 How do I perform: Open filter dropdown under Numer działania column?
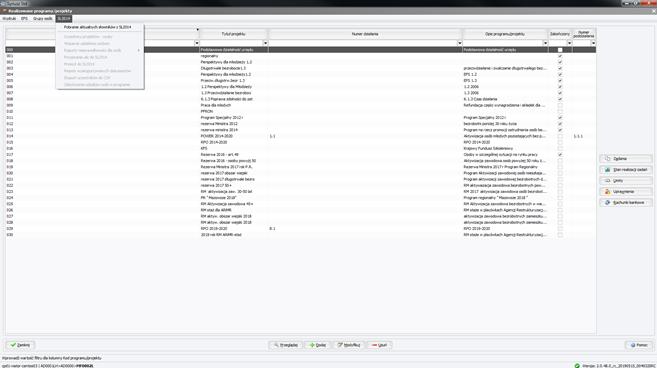click(x=460, y=43)
